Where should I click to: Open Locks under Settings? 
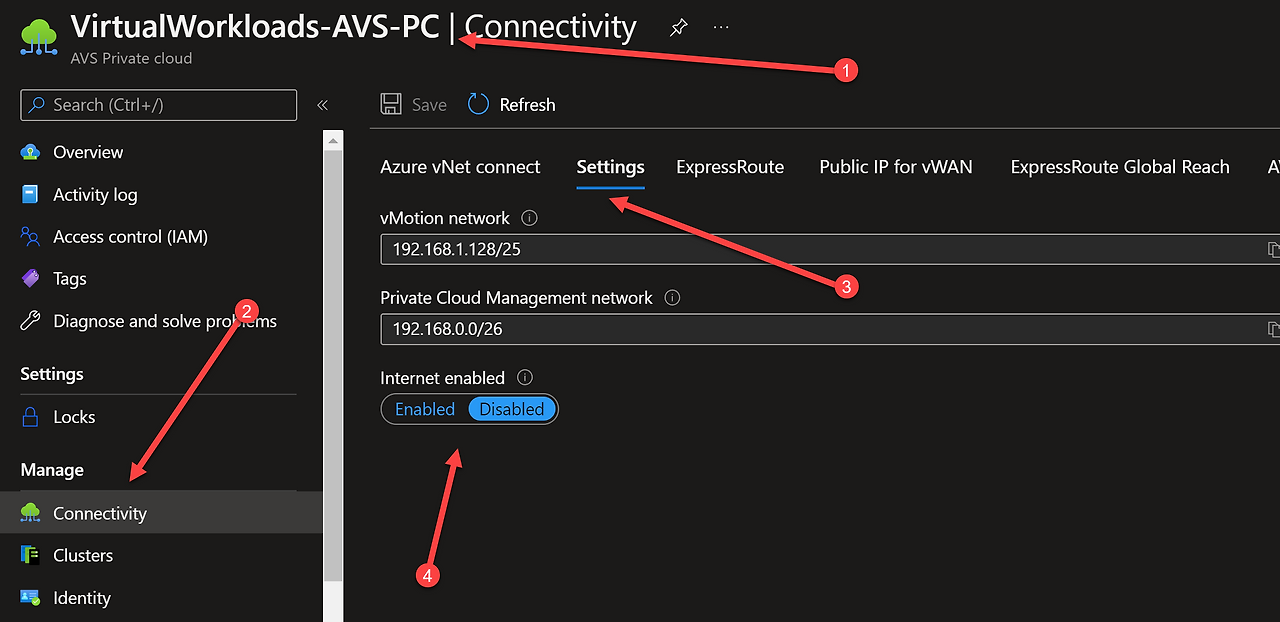[x=74, y=417]
